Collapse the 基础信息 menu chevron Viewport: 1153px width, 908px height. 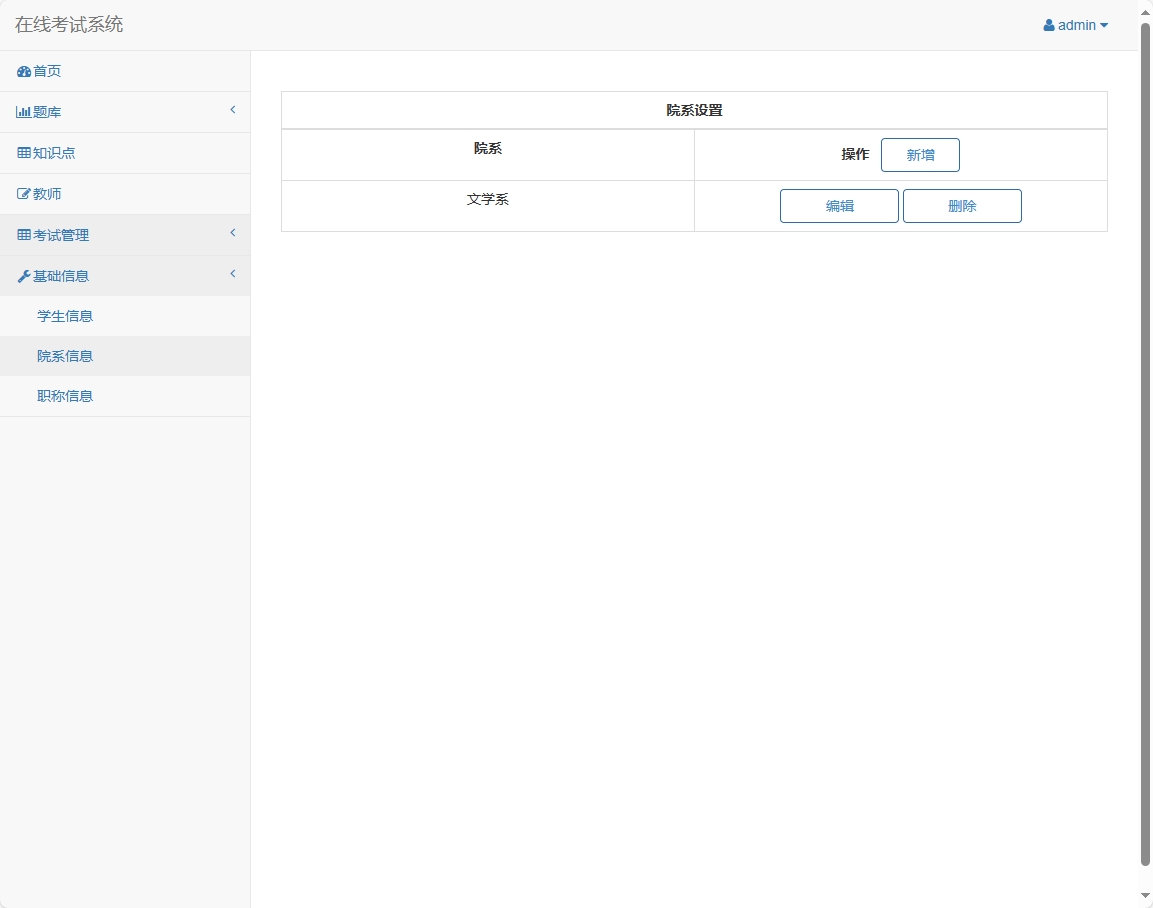[x=232, y=274]
